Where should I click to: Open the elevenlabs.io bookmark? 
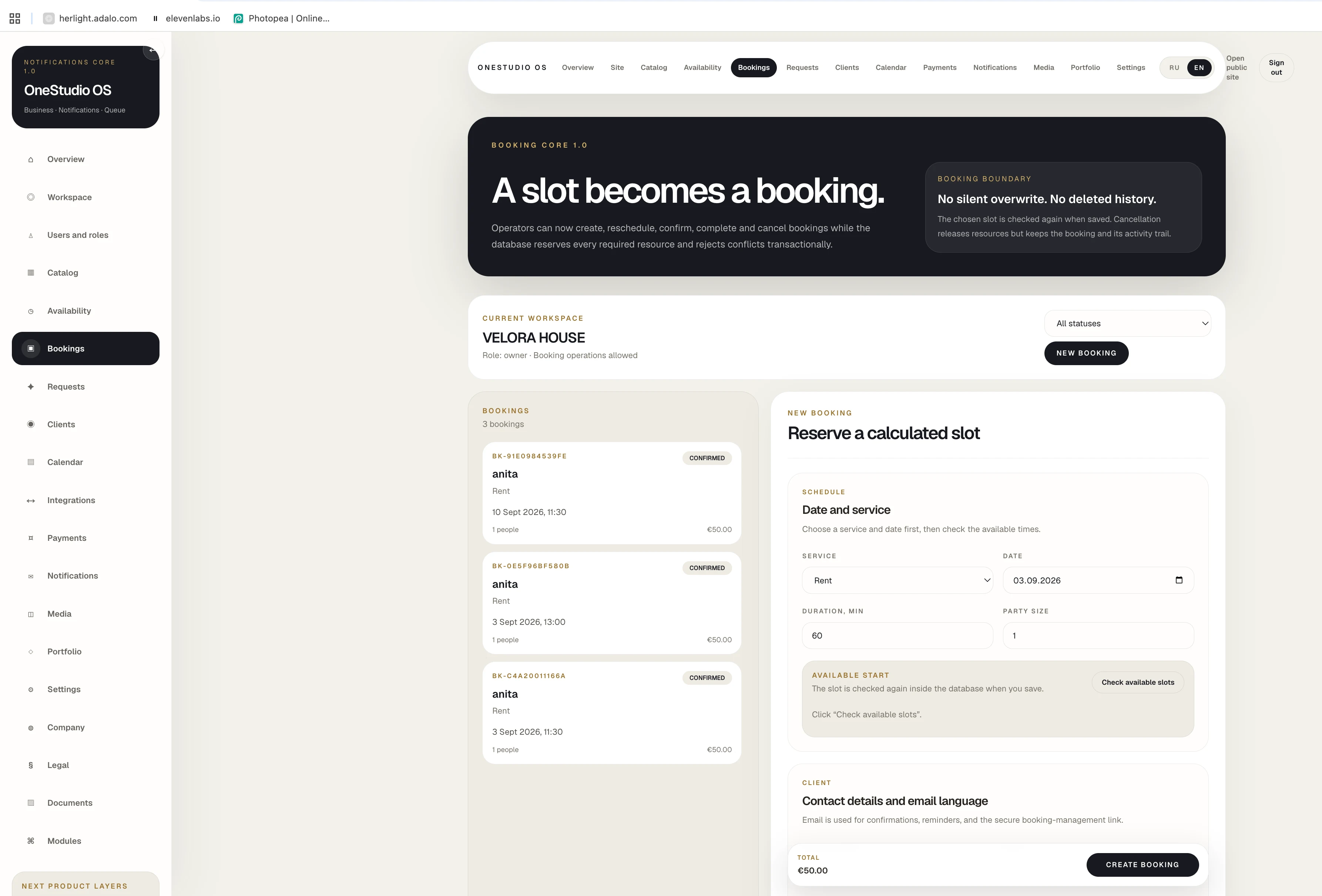pyautogui.click(x=186, y=18)
